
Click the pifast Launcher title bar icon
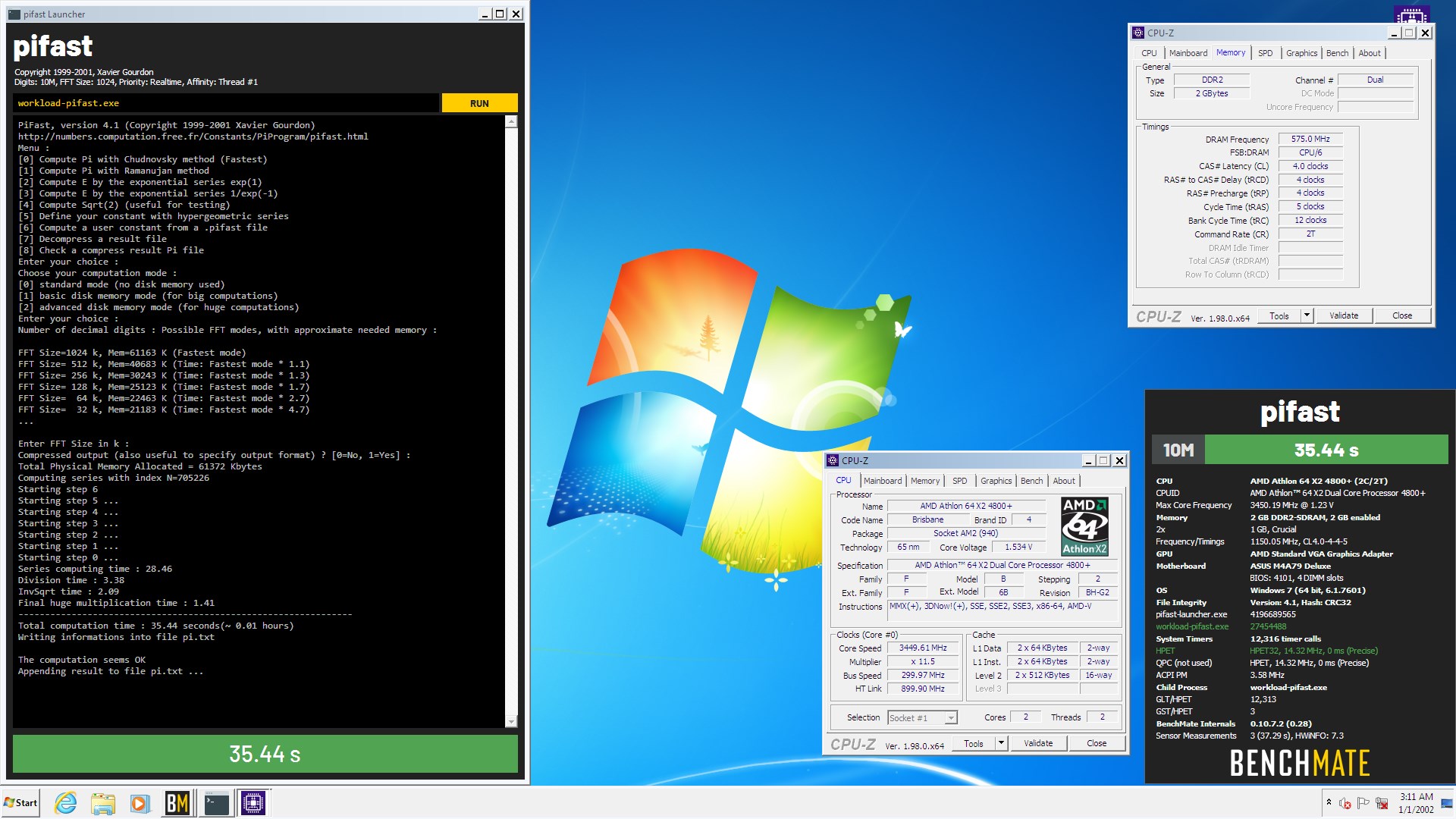[x=14, y=14]
